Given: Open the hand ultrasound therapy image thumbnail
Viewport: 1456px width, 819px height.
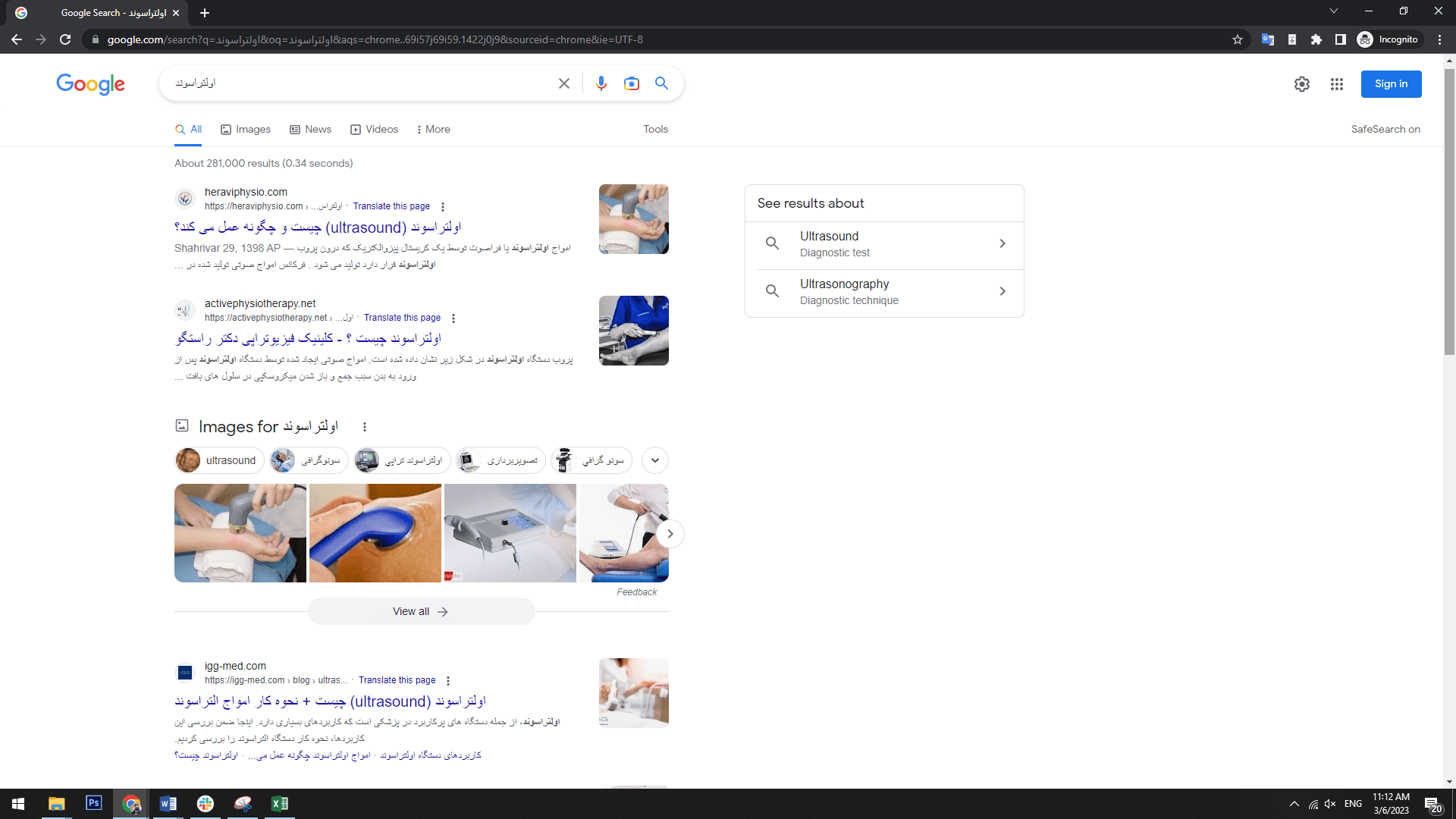Looking at the screenshot, I should pos(240,533).
